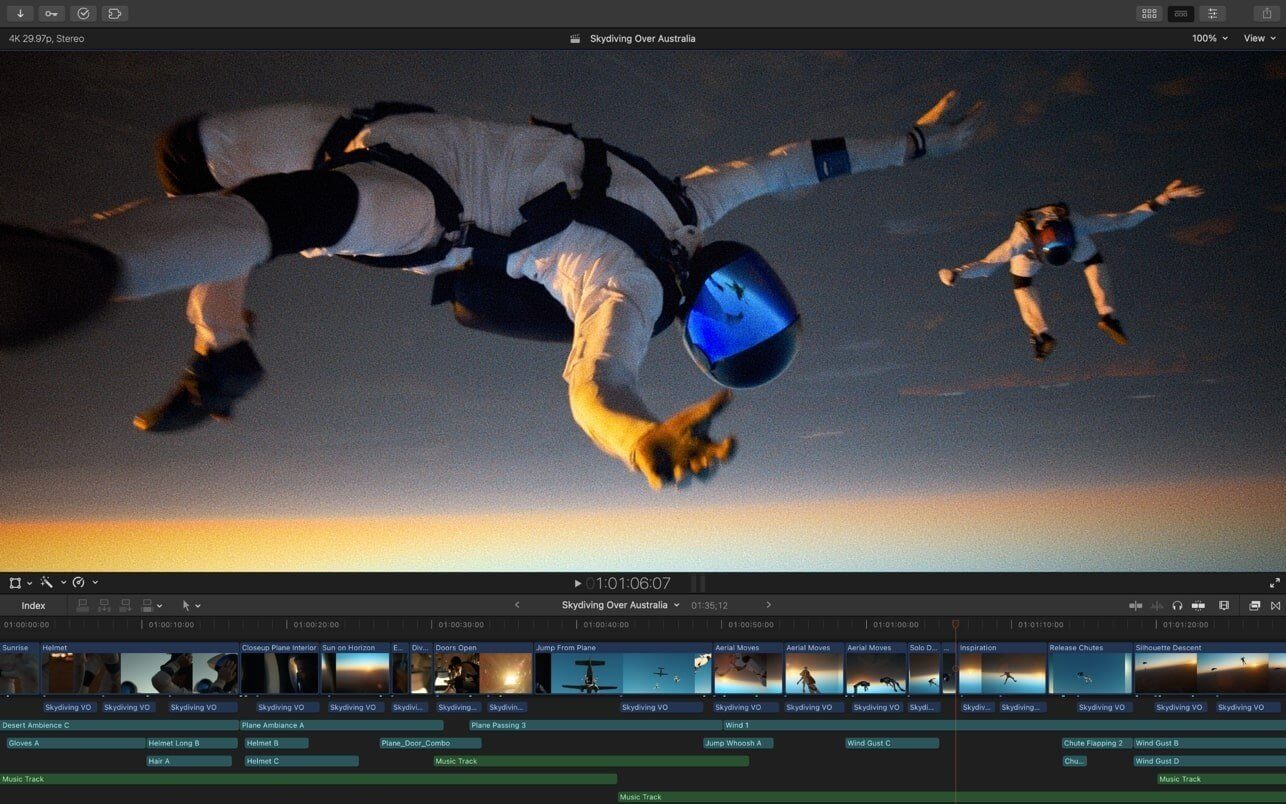Screen dimensions: 1286x804
Task: Click the back navigation chevron in the timeline bar
Action: point(518,605)
